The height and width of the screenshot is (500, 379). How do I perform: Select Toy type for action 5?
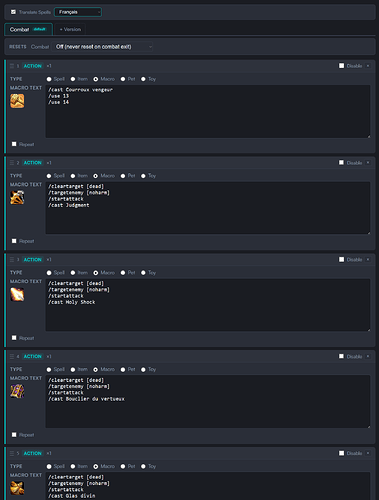(x=143, y=466)
